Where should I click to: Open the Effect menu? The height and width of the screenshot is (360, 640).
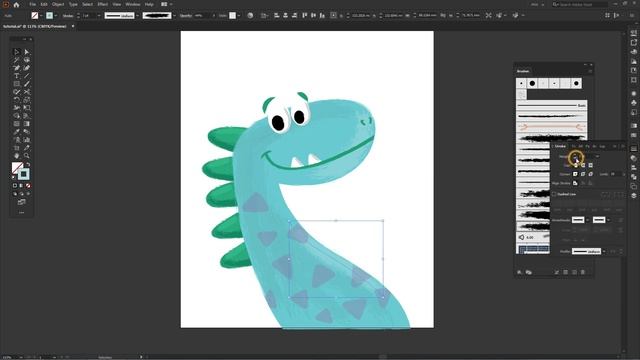[x=103, y=4]
